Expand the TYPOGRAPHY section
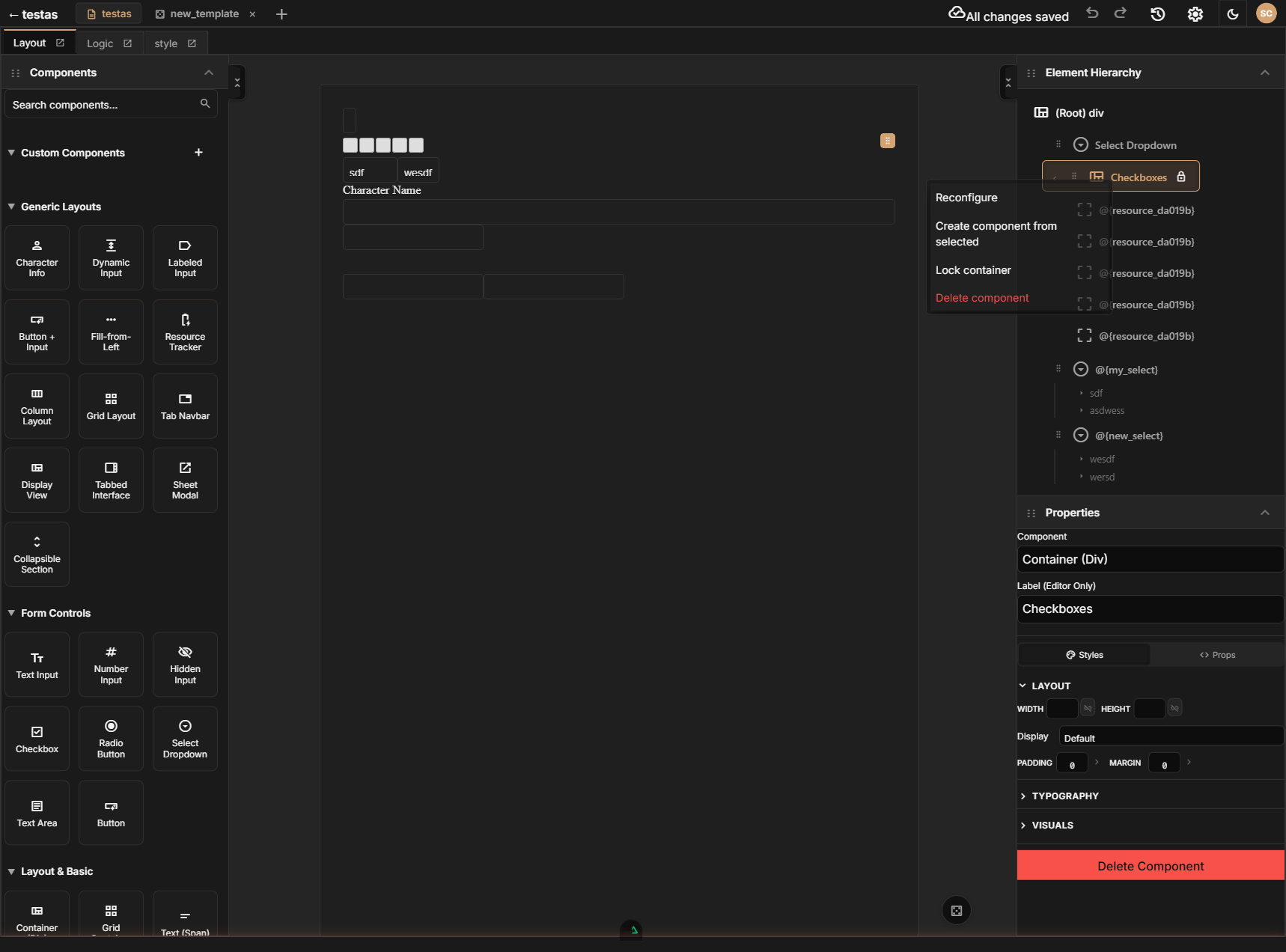 coord(1064,796)
